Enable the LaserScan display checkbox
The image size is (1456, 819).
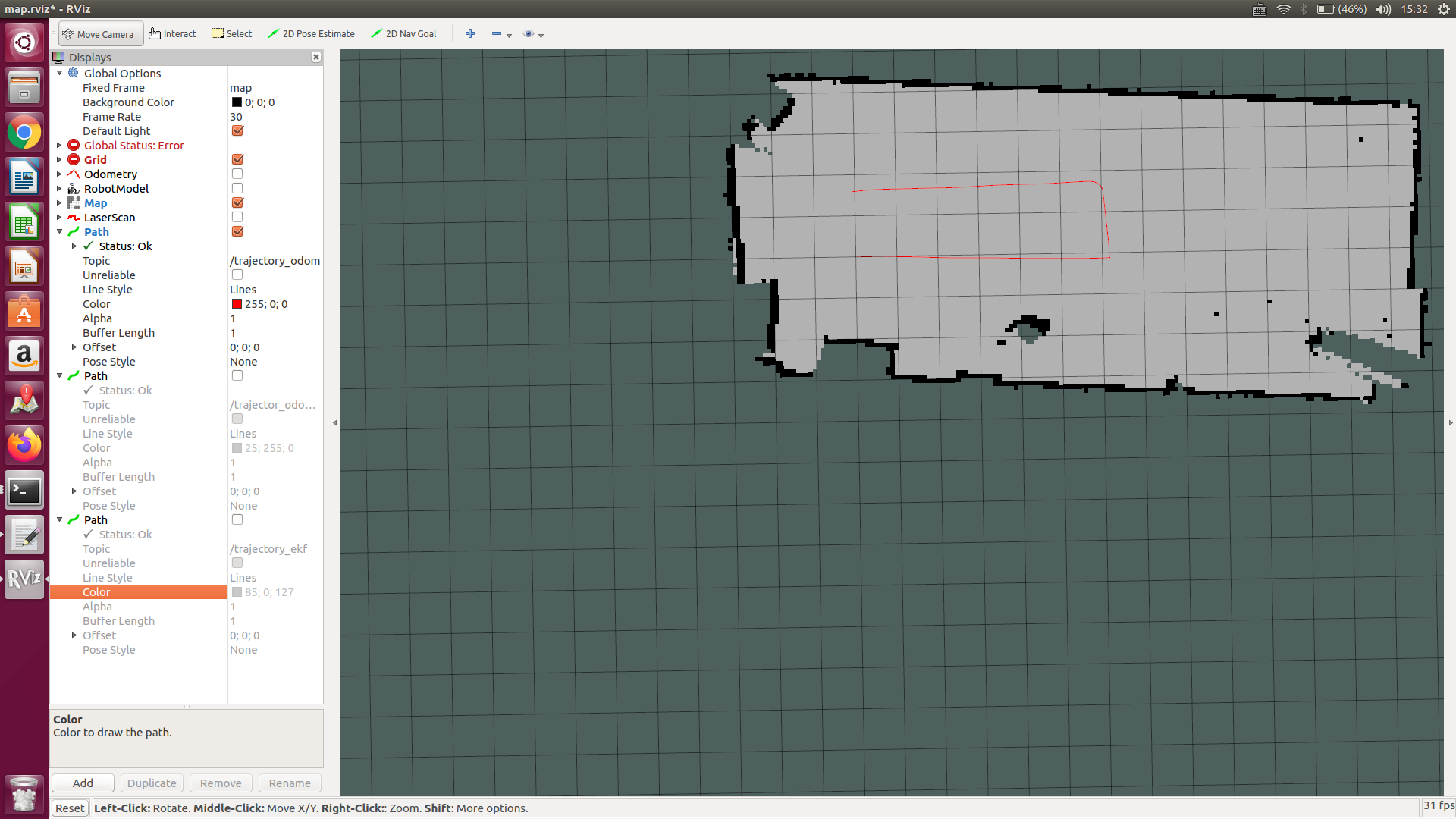tap(237, 218)
